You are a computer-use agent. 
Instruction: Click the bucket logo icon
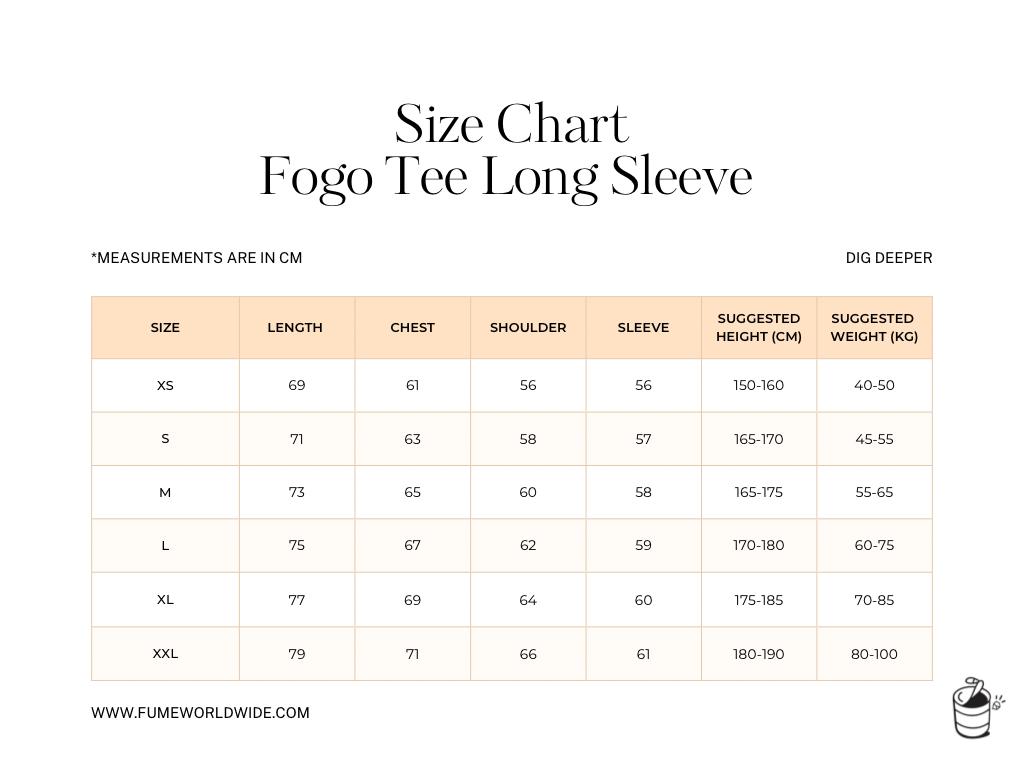click(x=975, y=708)
